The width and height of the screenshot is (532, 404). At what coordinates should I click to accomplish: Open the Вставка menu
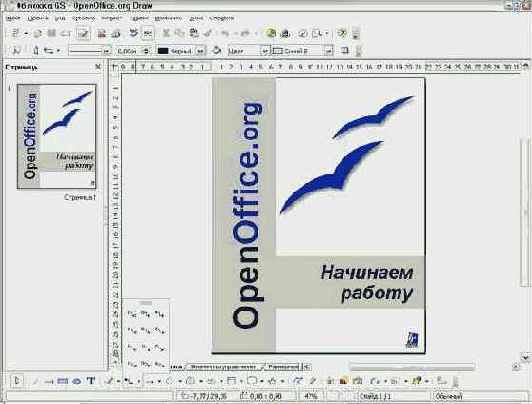[83, 18]
